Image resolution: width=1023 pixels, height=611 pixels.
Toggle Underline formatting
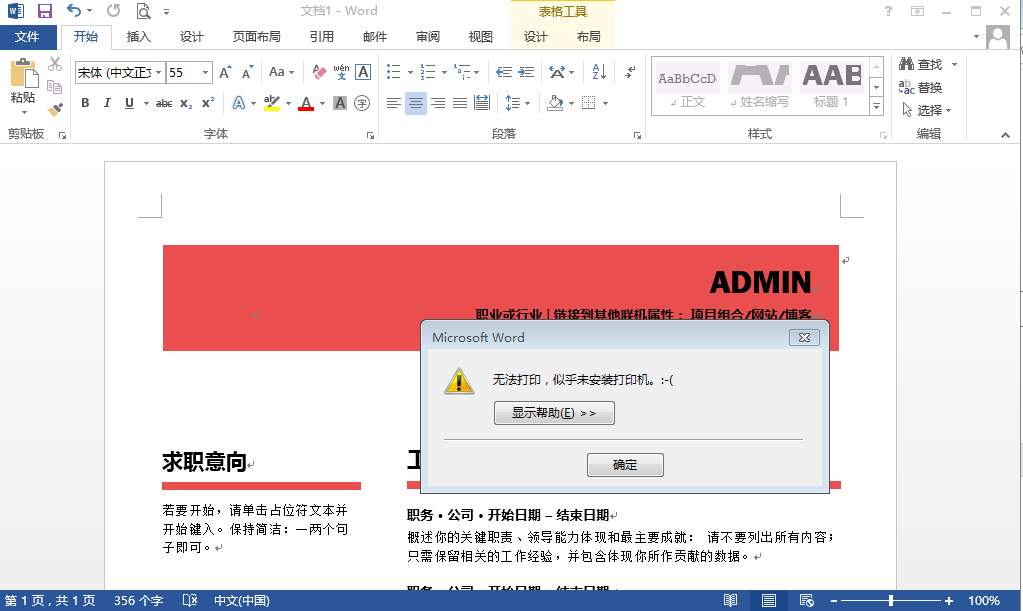point(129,103)
